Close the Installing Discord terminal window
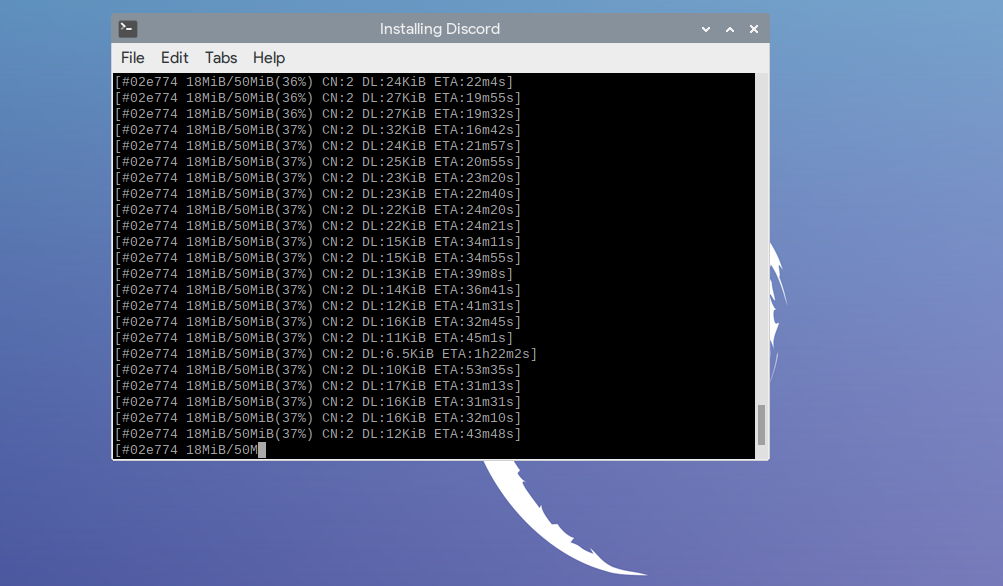The height and width of the screenshot is (586, 1003). [753, 29]
